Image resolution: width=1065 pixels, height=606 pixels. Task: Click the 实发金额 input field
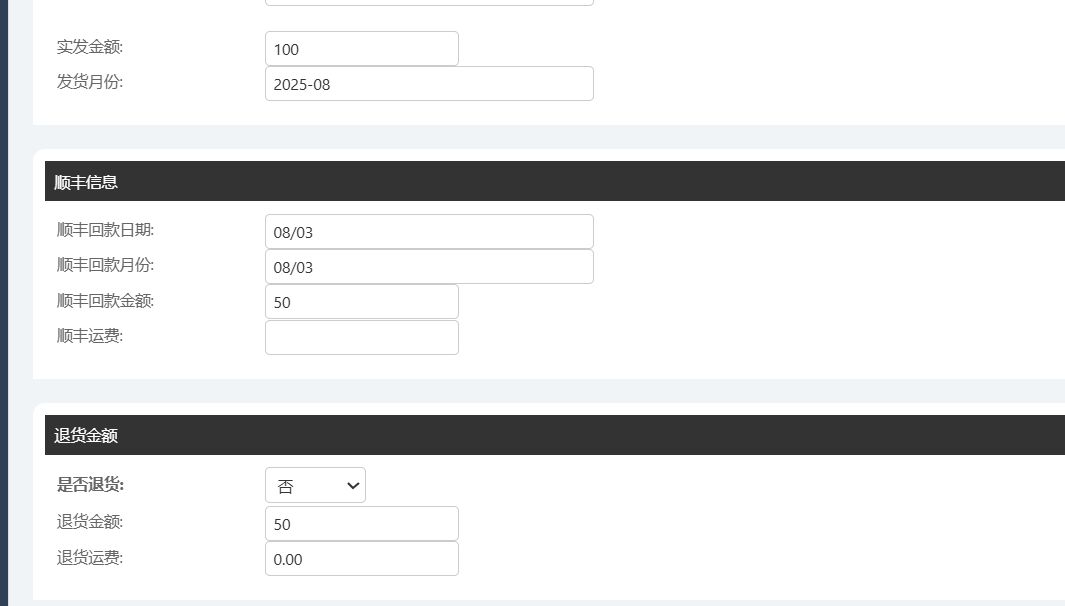[x=361, y=49]
